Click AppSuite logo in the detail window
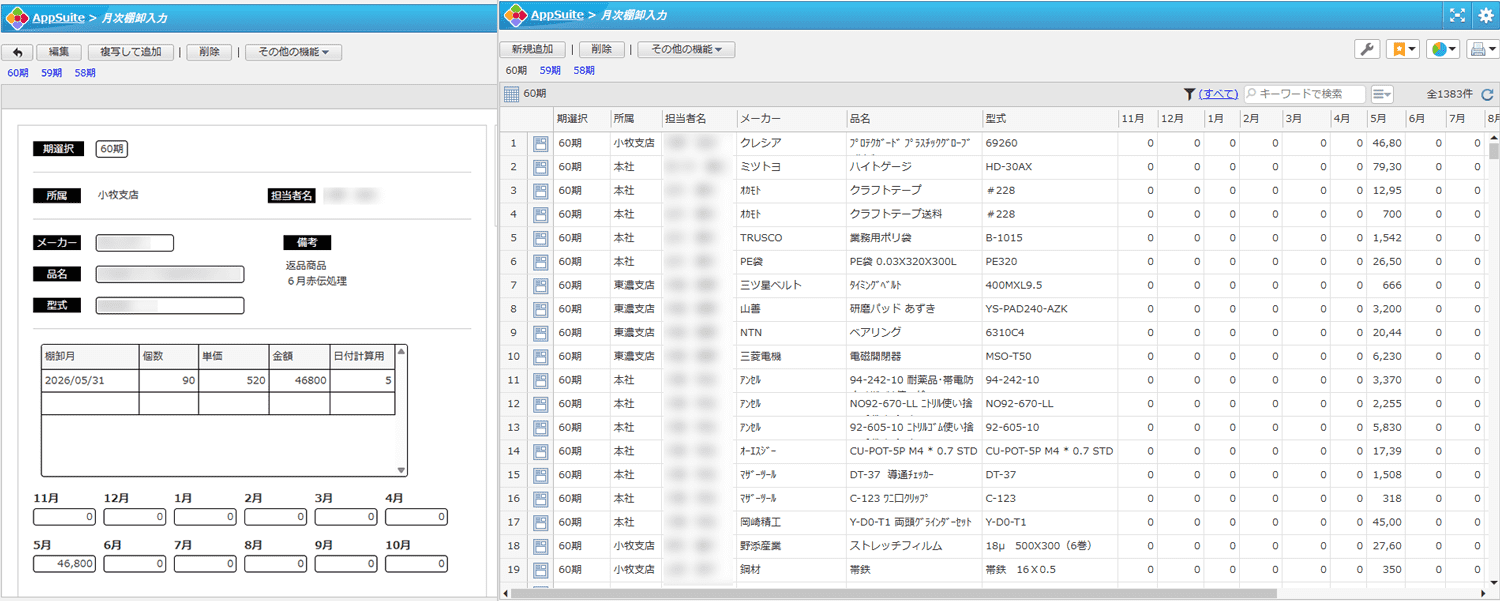 17,18
